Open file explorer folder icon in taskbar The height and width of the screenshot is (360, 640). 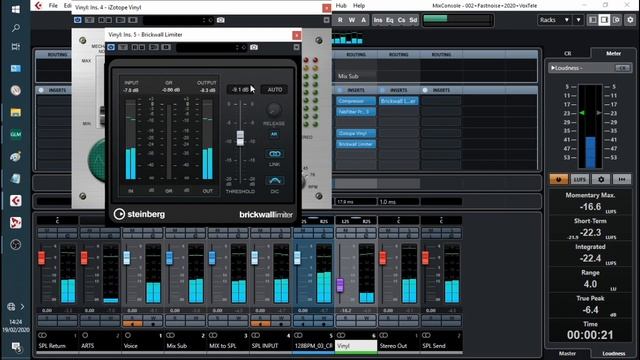coord(16,112)
